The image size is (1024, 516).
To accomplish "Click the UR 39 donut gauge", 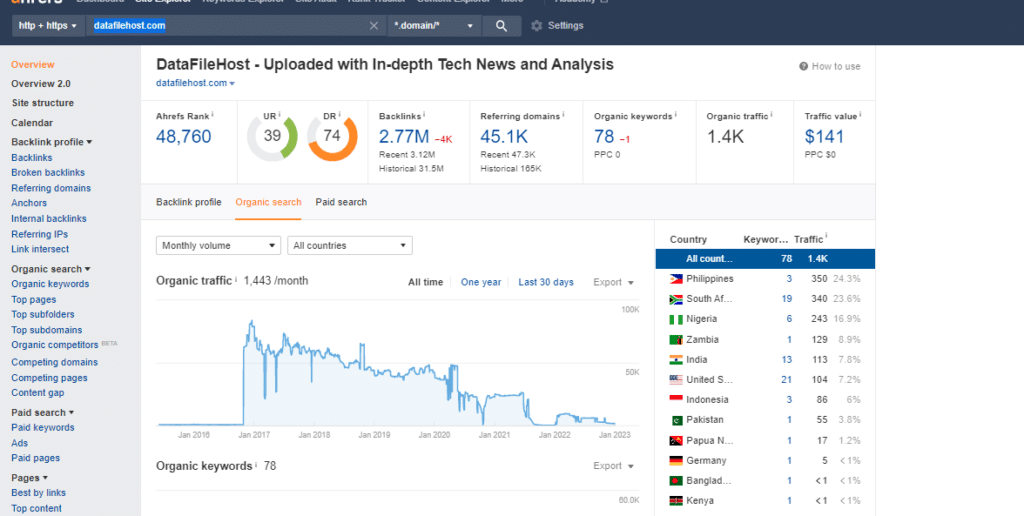I will 272,137.
